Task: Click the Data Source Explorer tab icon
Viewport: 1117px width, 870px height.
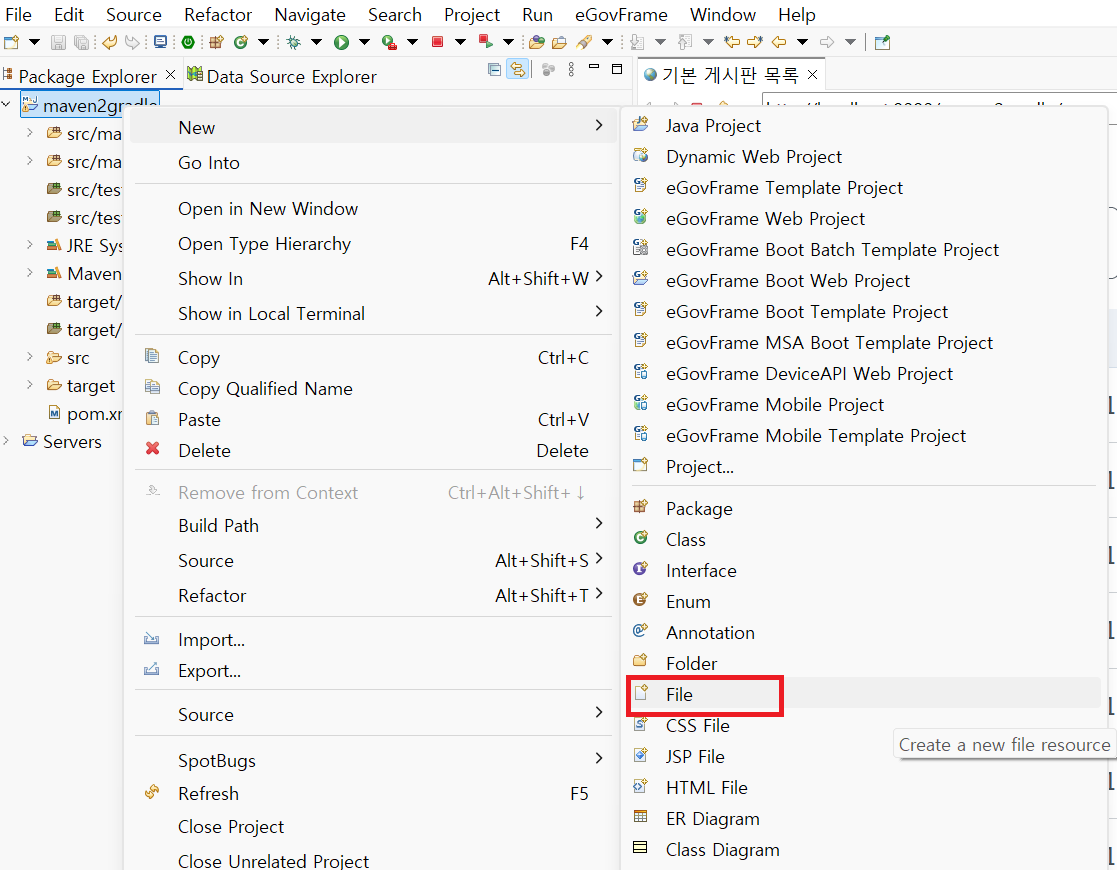Action: coord(195,75)
